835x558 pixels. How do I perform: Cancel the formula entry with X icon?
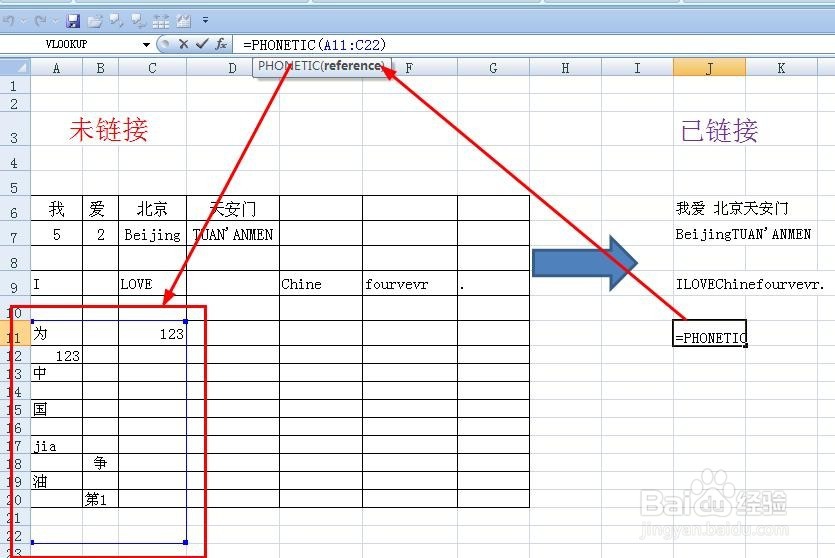point(183,44)
